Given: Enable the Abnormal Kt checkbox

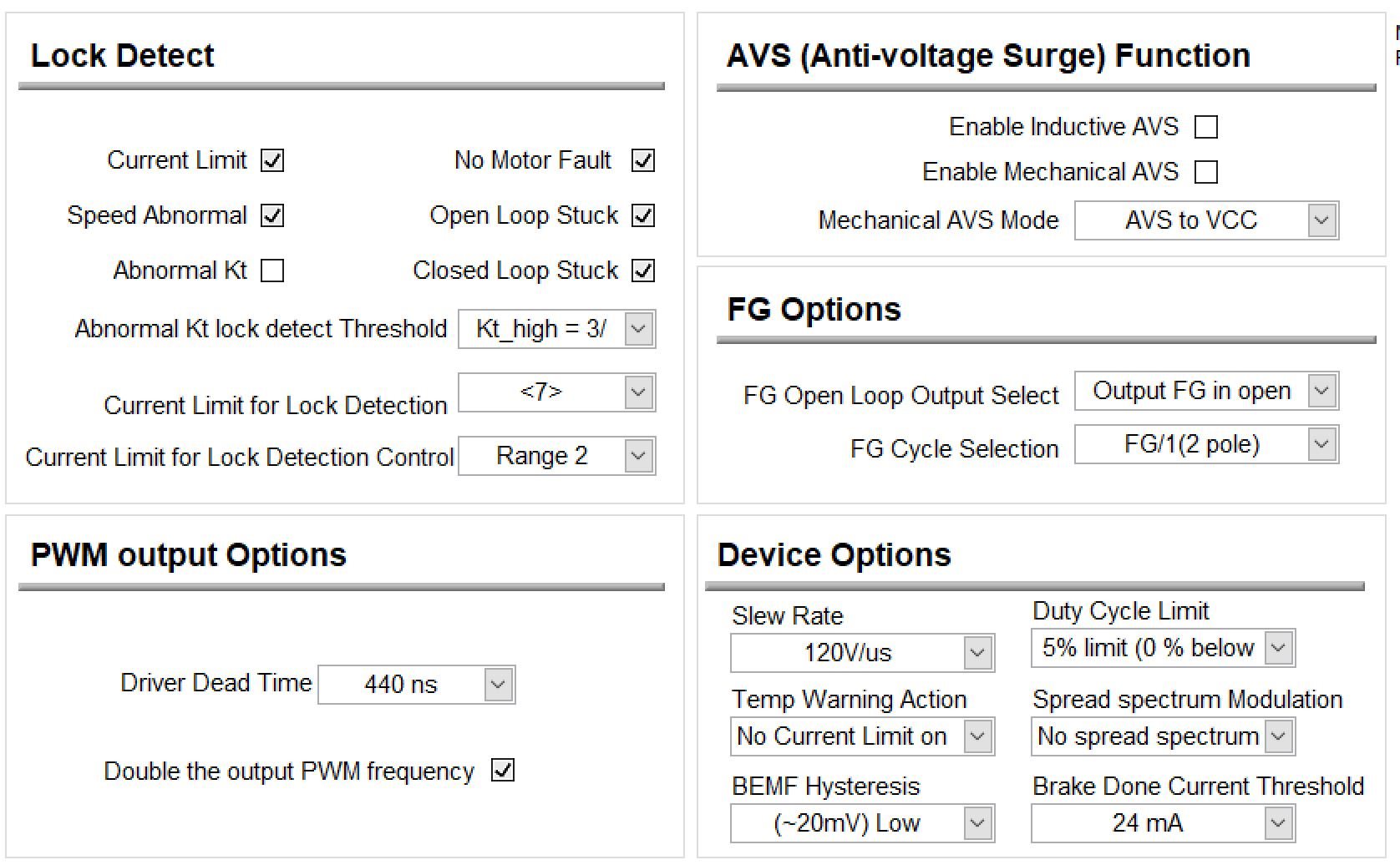Looking at the screenshot, I should click(272, 271).
